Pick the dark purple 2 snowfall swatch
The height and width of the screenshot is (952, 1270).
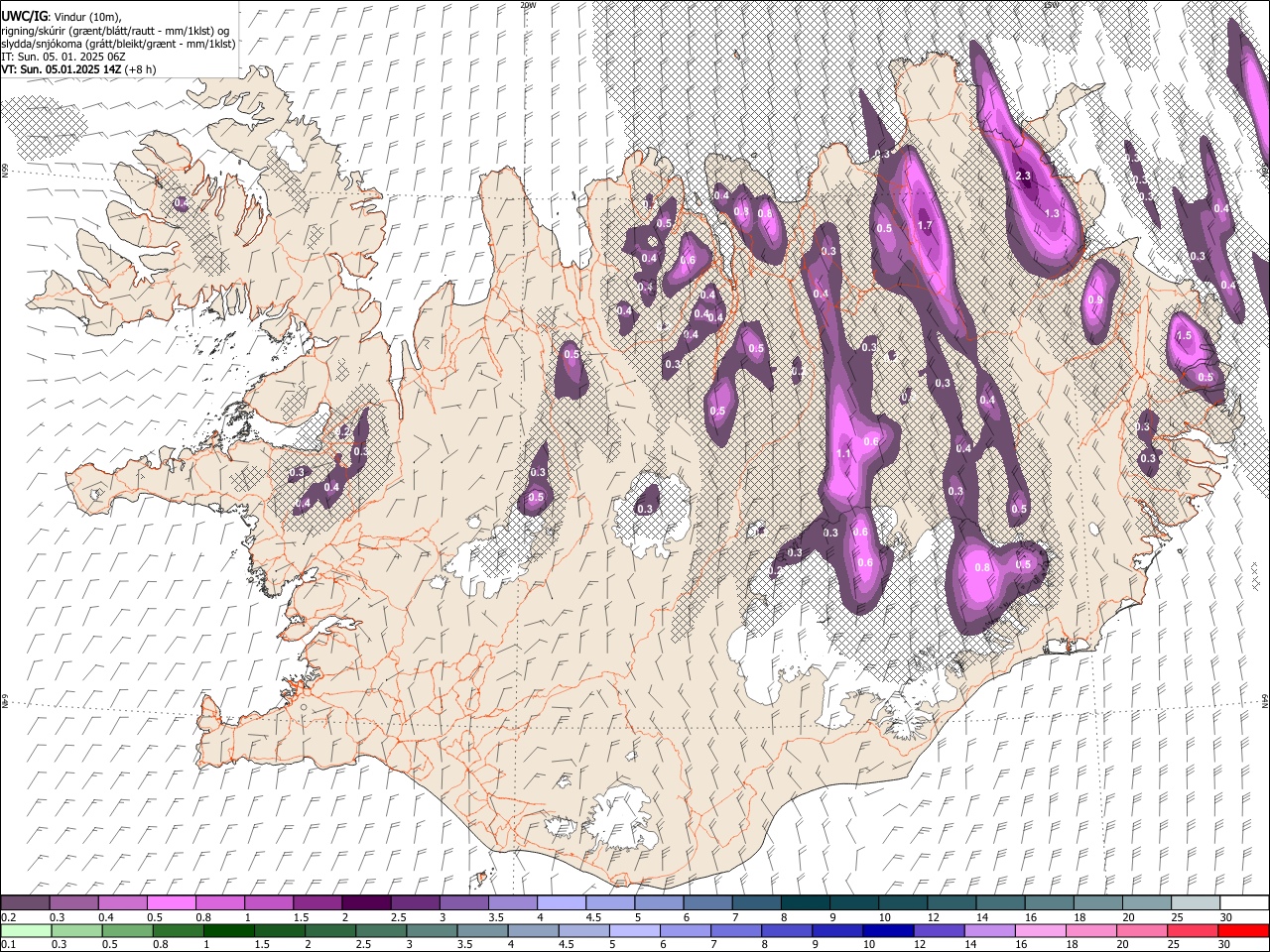[x=366, y=903]
